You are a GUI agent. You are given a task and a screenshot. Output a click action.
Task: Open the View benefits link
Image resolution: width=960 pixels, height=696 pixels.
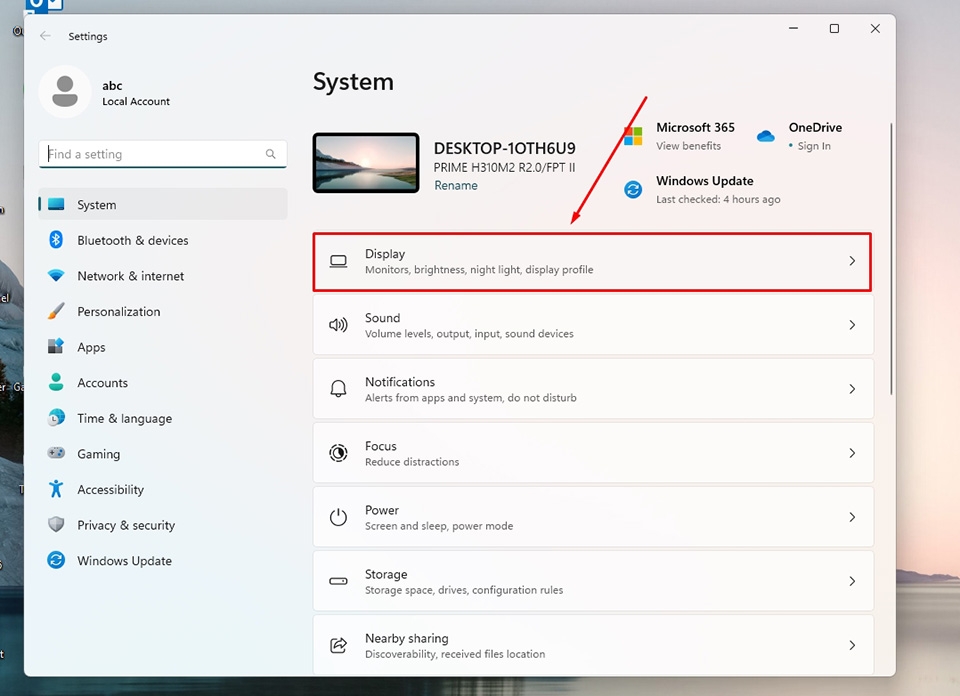(x=688, y=145)
